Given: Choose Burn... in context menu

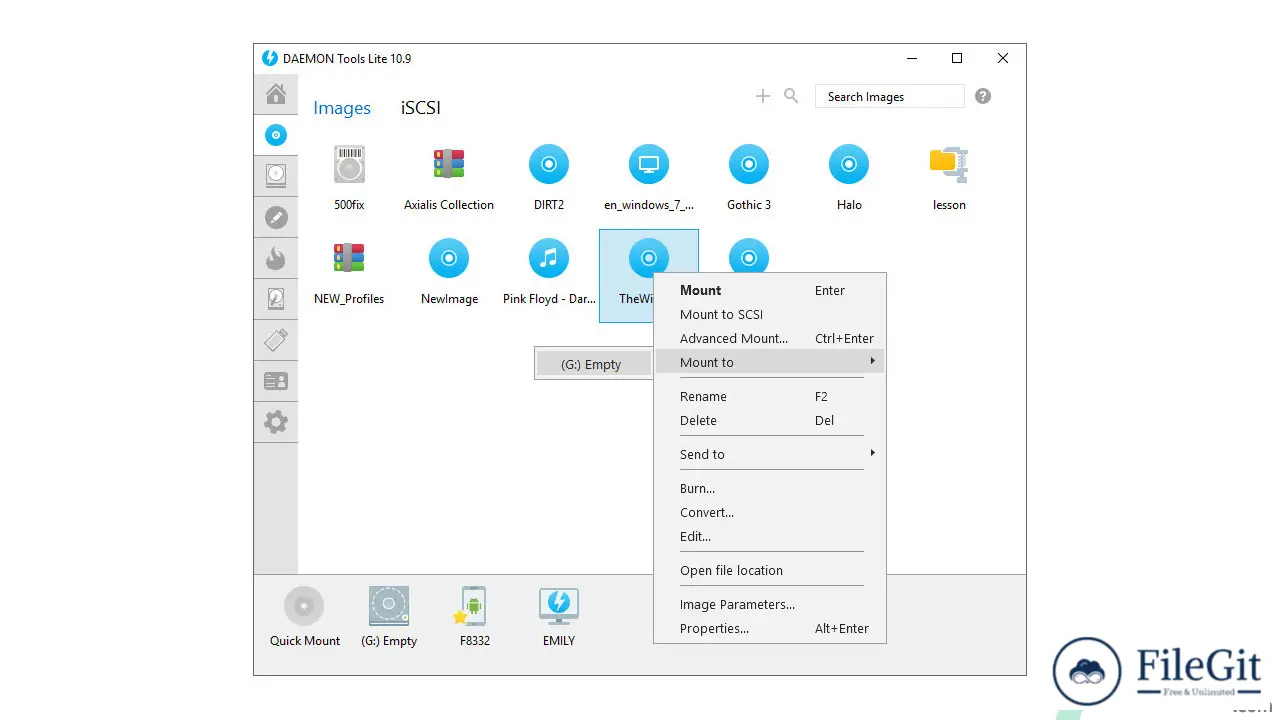Looking at the screenshot, I should point(770,488).
